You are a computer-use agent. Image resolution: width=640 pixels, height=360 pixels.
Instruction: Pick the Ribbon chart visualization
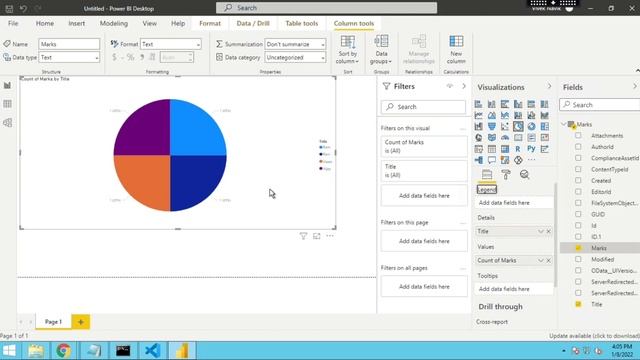544,116
